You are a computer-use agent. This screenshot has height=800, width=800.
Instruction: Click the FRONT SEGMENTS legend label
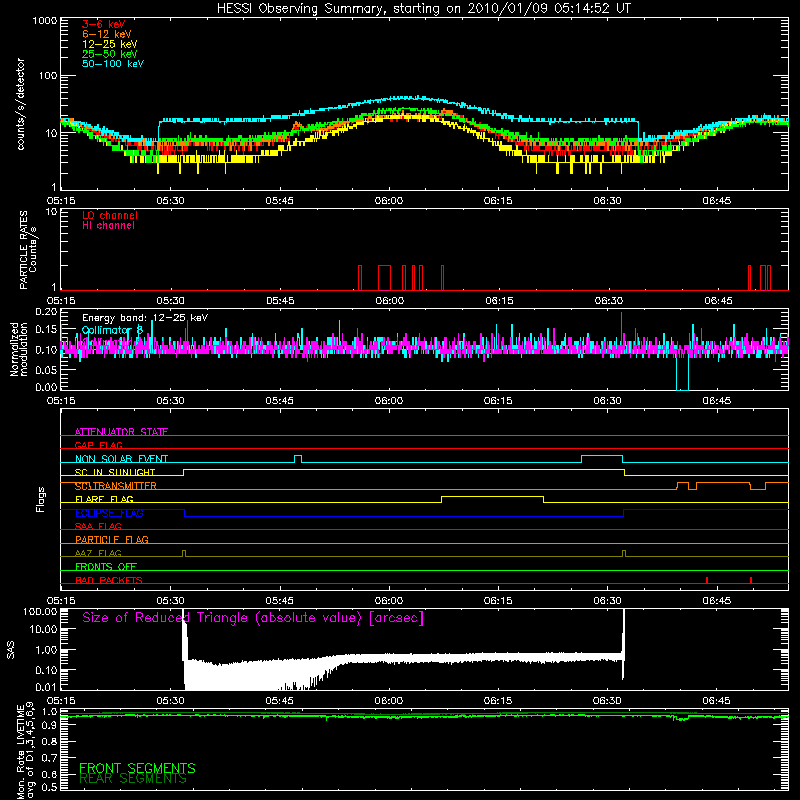tap(137, 768)
